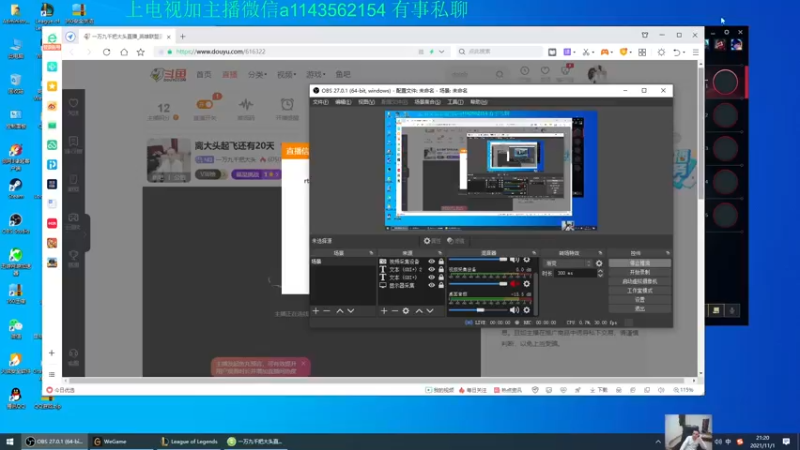Screen dimensions: 800x450
Task: Expand the scissors screenshot tool dropdown in browser
Action: (593, 52)
